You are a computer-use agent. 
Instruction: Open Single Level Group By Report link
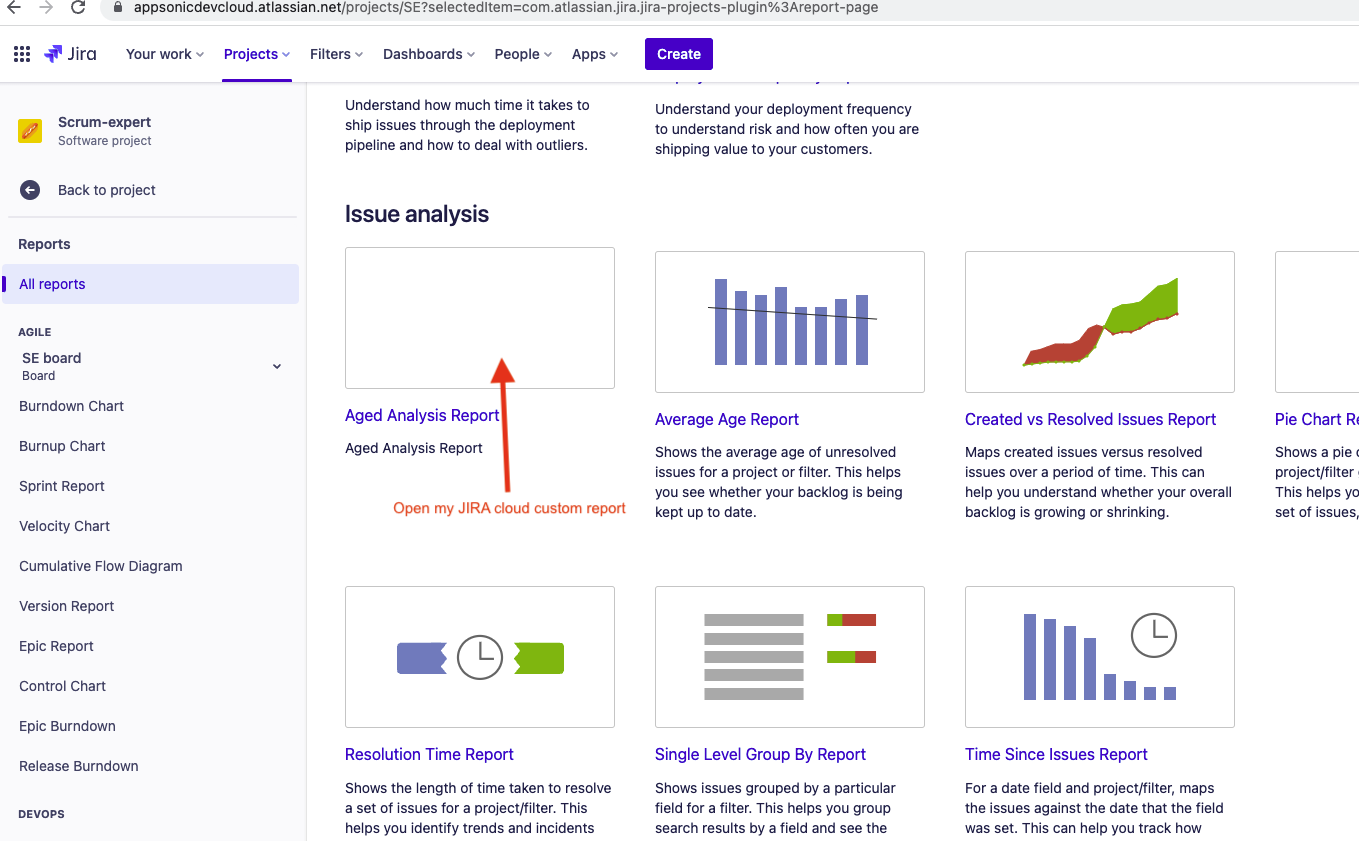pyautogui.click(x=760, y=754)
